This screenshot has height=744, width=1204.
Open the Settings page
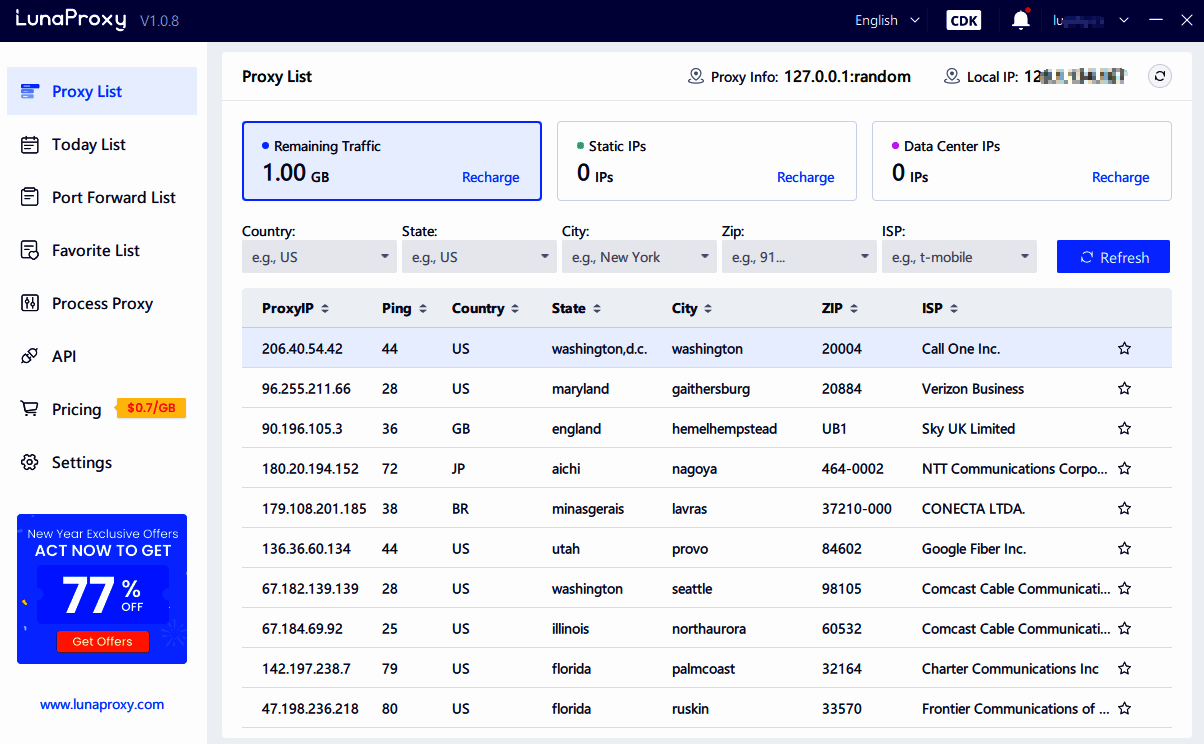click(x=81, y=462)
